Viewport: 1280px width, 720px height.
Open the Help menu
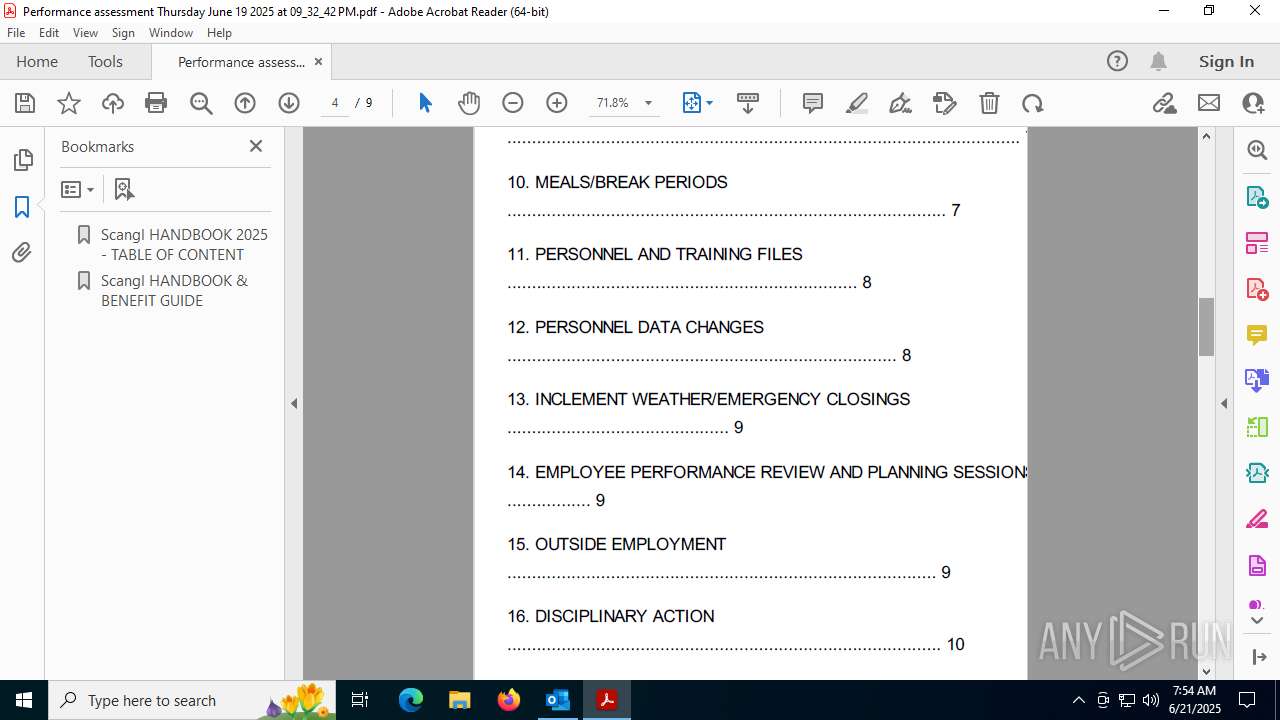[x=219, y=32]
